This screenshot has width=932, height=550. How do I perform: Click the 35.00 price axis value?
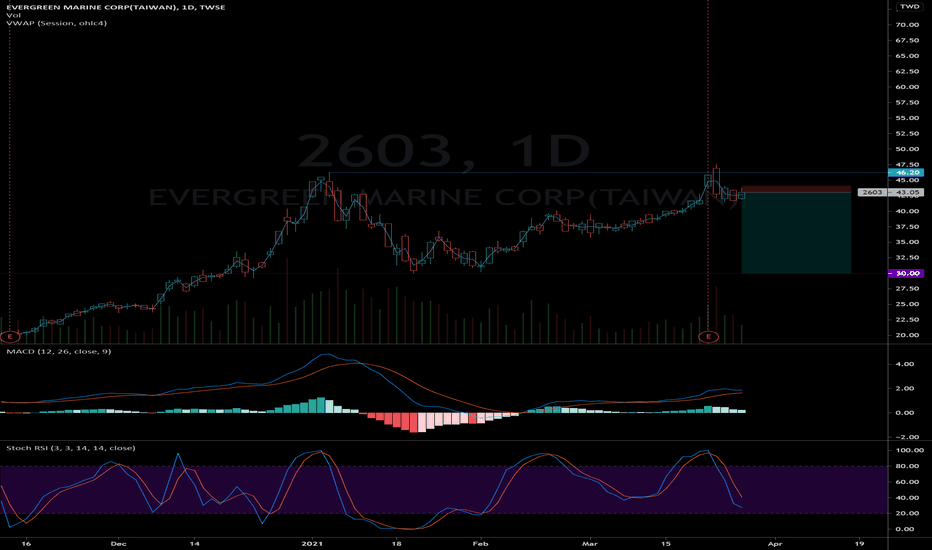(908, 242)
